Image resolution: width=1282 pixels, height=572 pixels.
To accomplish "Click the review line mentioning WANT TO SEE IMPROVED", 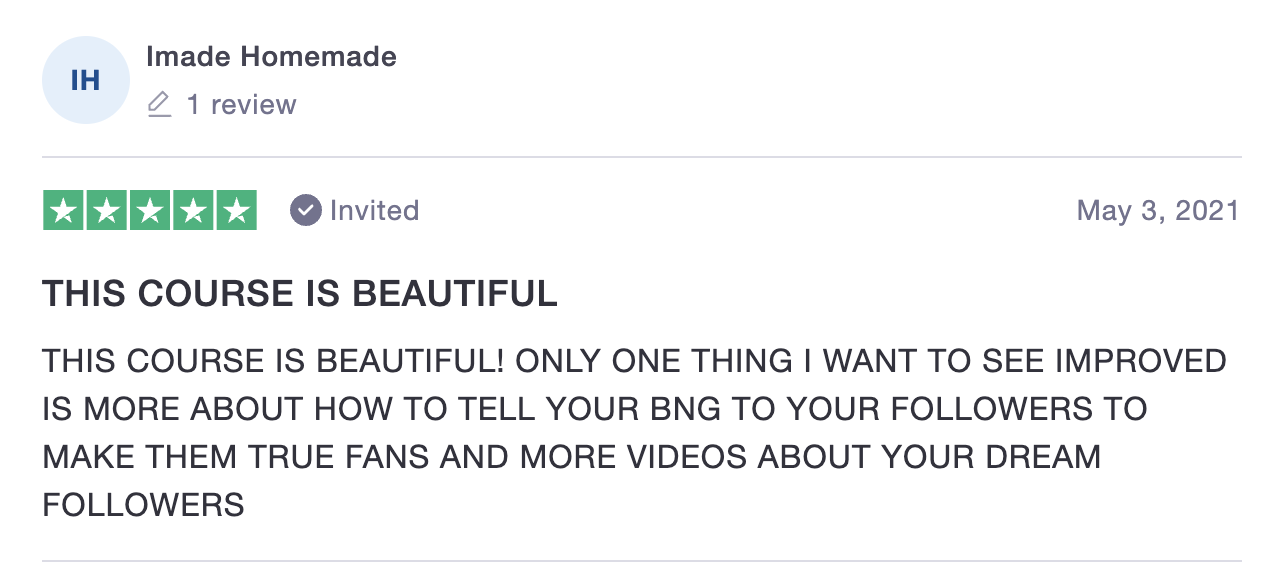I will click(634, 361).
